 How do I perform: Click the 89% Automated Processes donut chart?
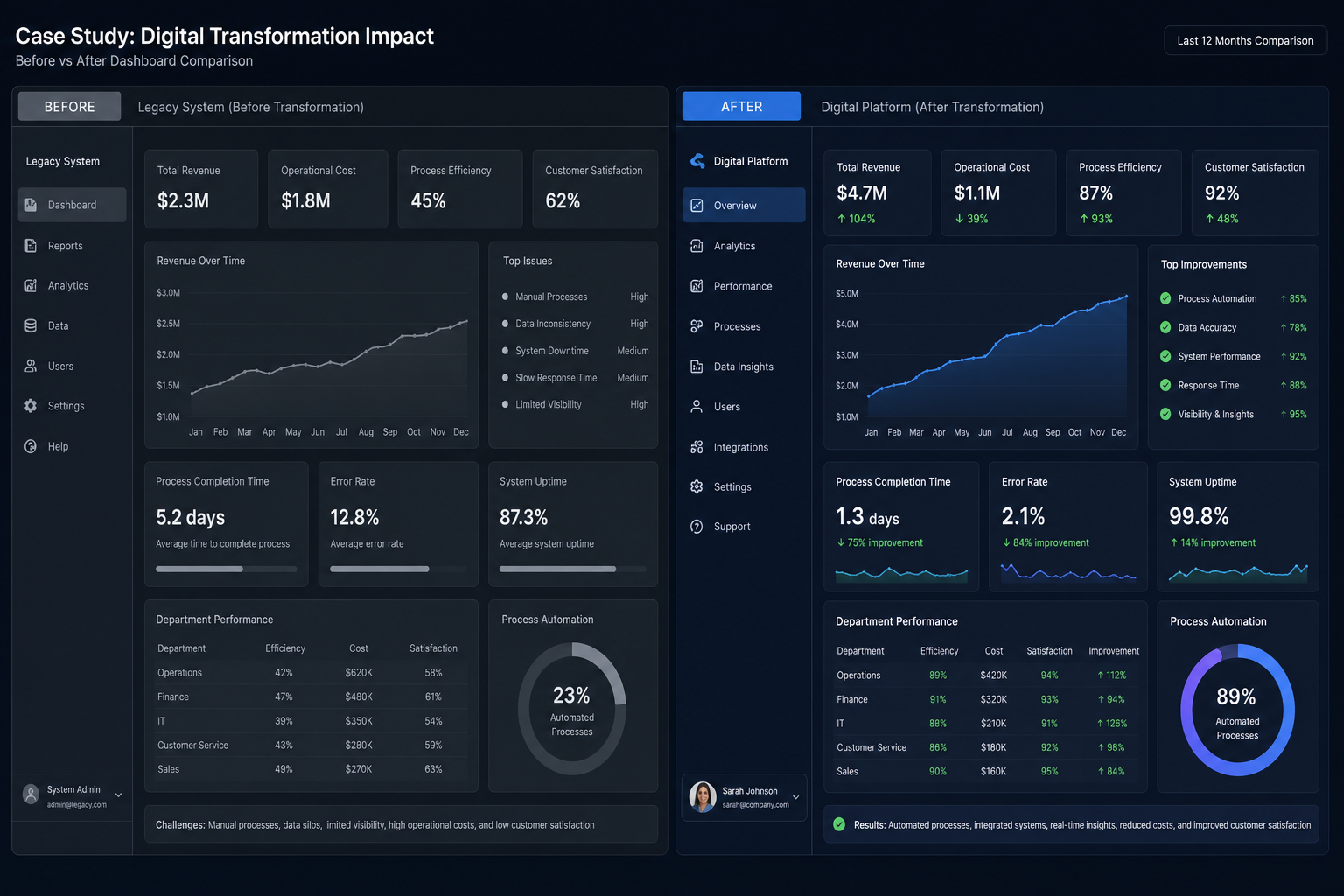point(1237,710)
